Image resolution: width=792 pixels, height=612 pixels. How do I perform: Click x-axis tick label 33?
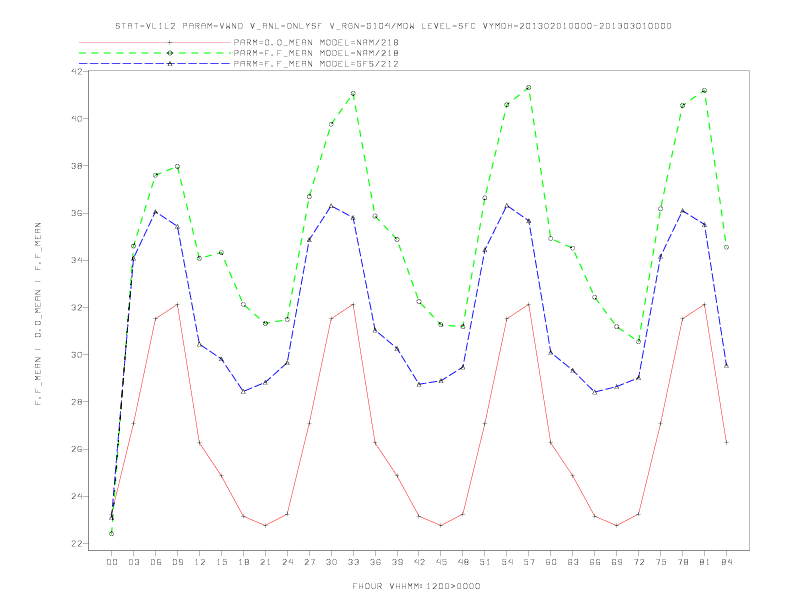point(353,562)
